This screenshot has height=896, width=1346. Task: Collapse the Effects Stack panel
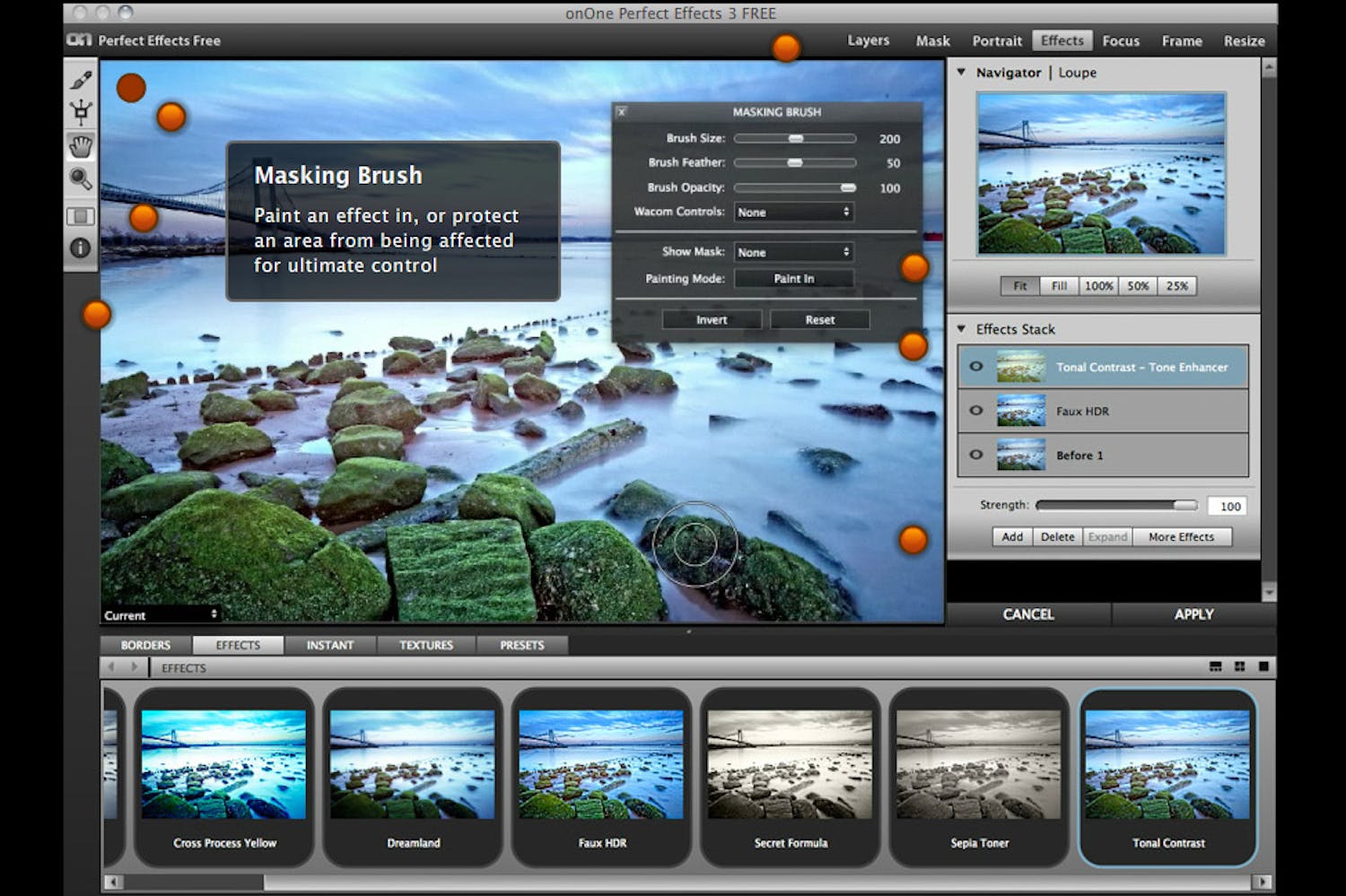(x=961, y=329)
